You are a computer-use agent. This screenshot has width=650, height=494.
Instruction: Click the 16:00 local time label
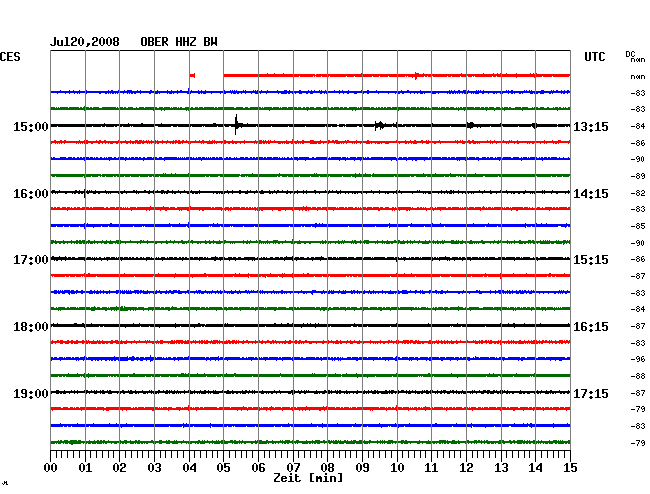click(31, 194)
